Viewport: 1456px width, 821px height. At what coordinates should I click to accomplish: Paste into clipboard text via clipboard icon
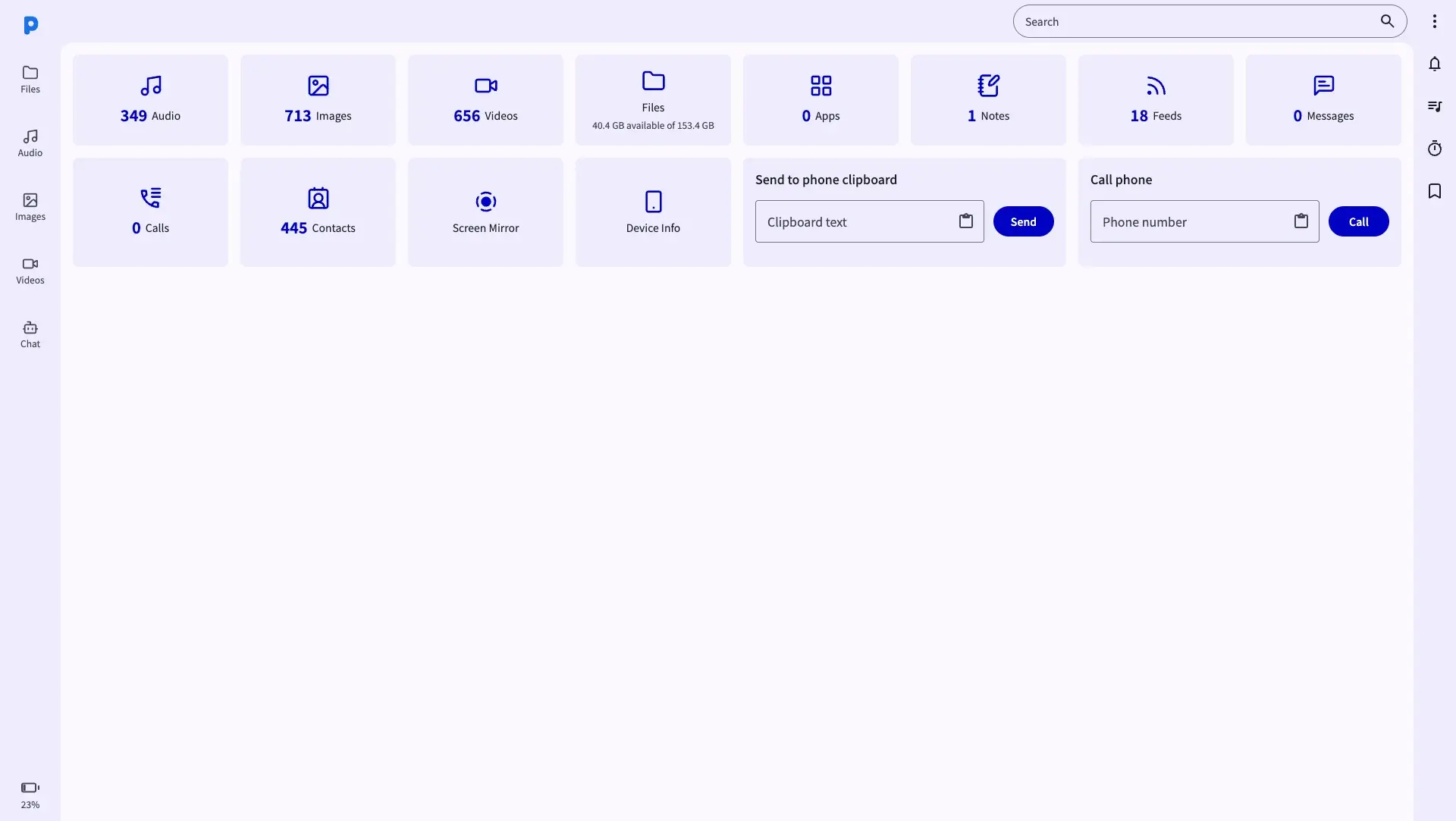point(965,221)
